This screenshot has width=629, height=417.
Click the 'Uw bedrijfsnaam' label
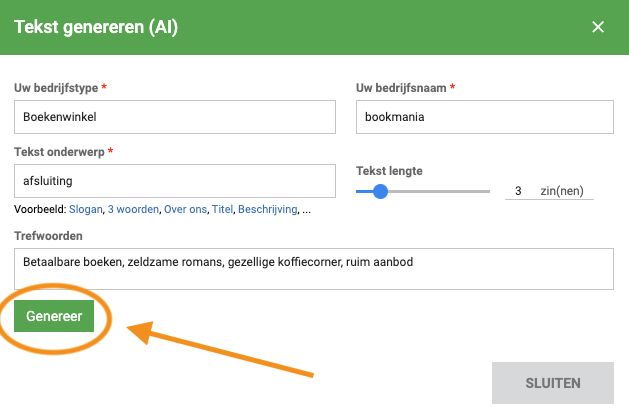click(x=400, y=88)
